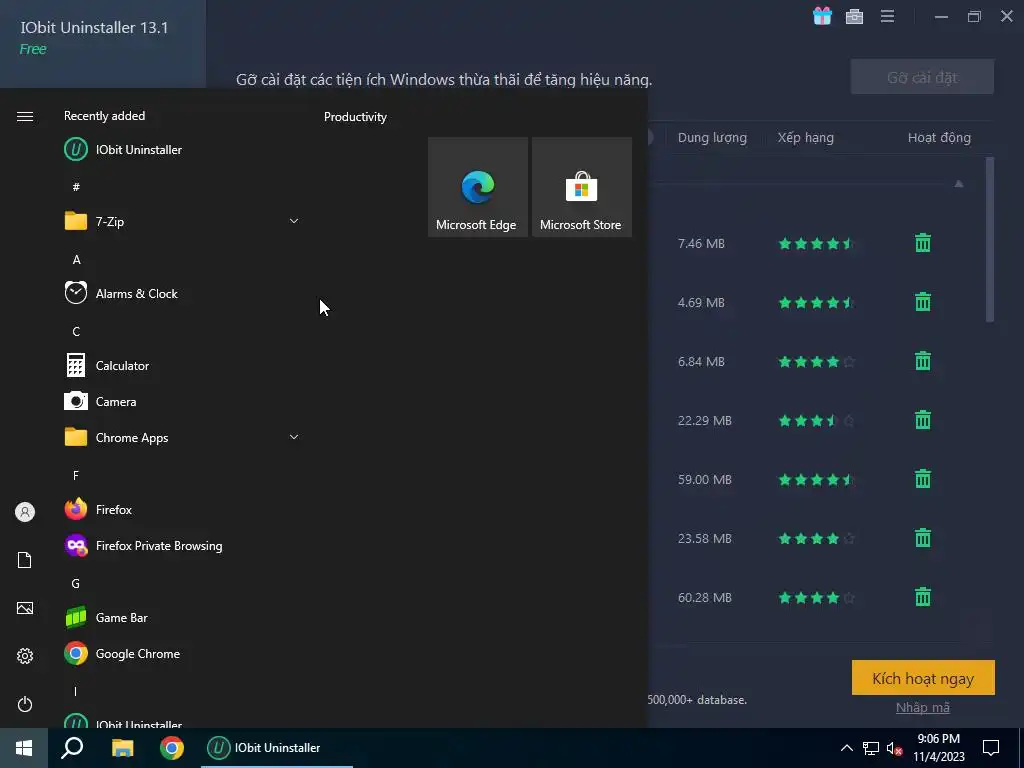Click the trash icon for the 23.58 MB item
Image resolution: width=1024 pixels, height=768 pixels.
(x=923, y=538)
